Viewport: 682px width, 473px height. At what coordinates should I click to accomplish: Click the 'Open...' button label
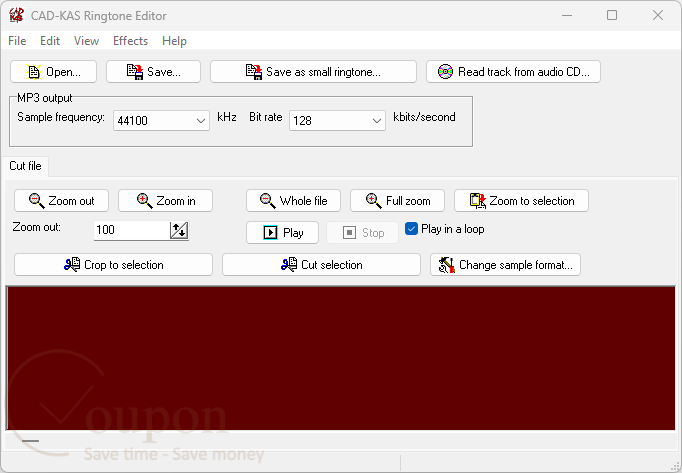(x=64, y=72)
